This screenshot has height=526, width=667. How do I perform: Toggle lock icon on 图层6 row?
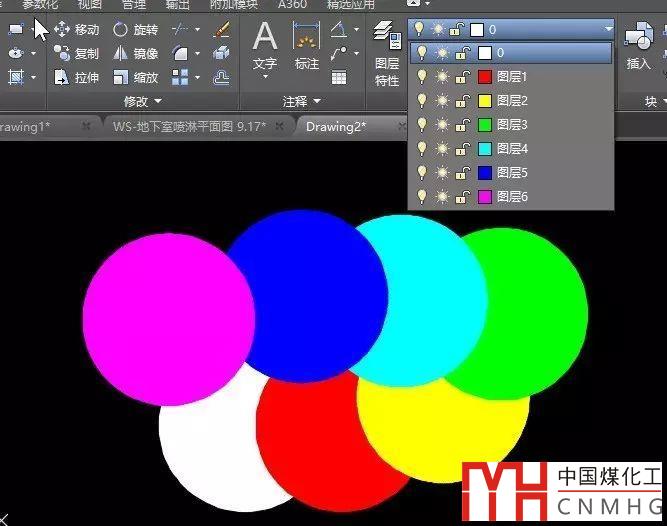click(463, 196)
